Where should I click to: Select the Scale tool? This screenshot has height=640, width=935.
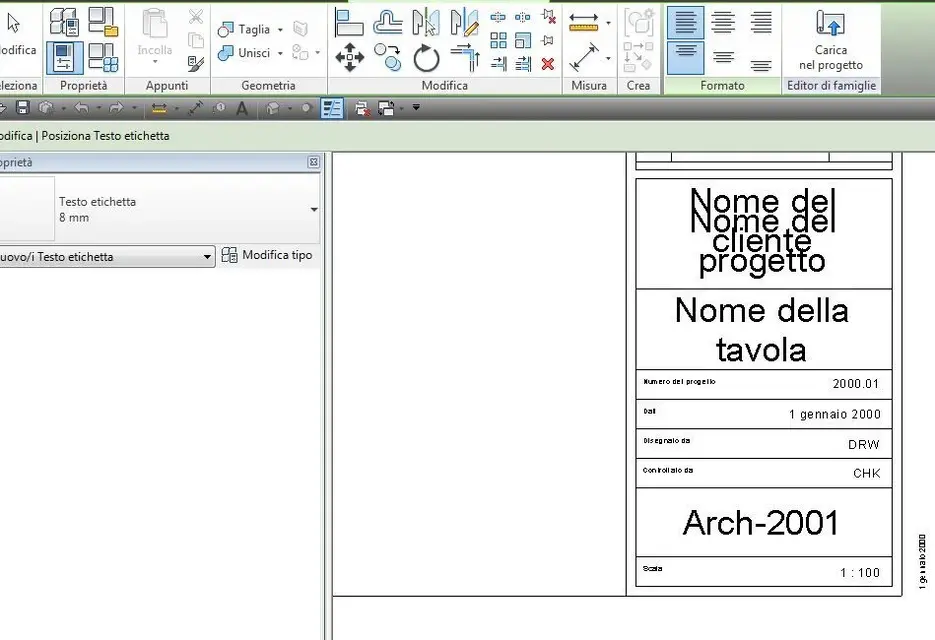point(522,41)
